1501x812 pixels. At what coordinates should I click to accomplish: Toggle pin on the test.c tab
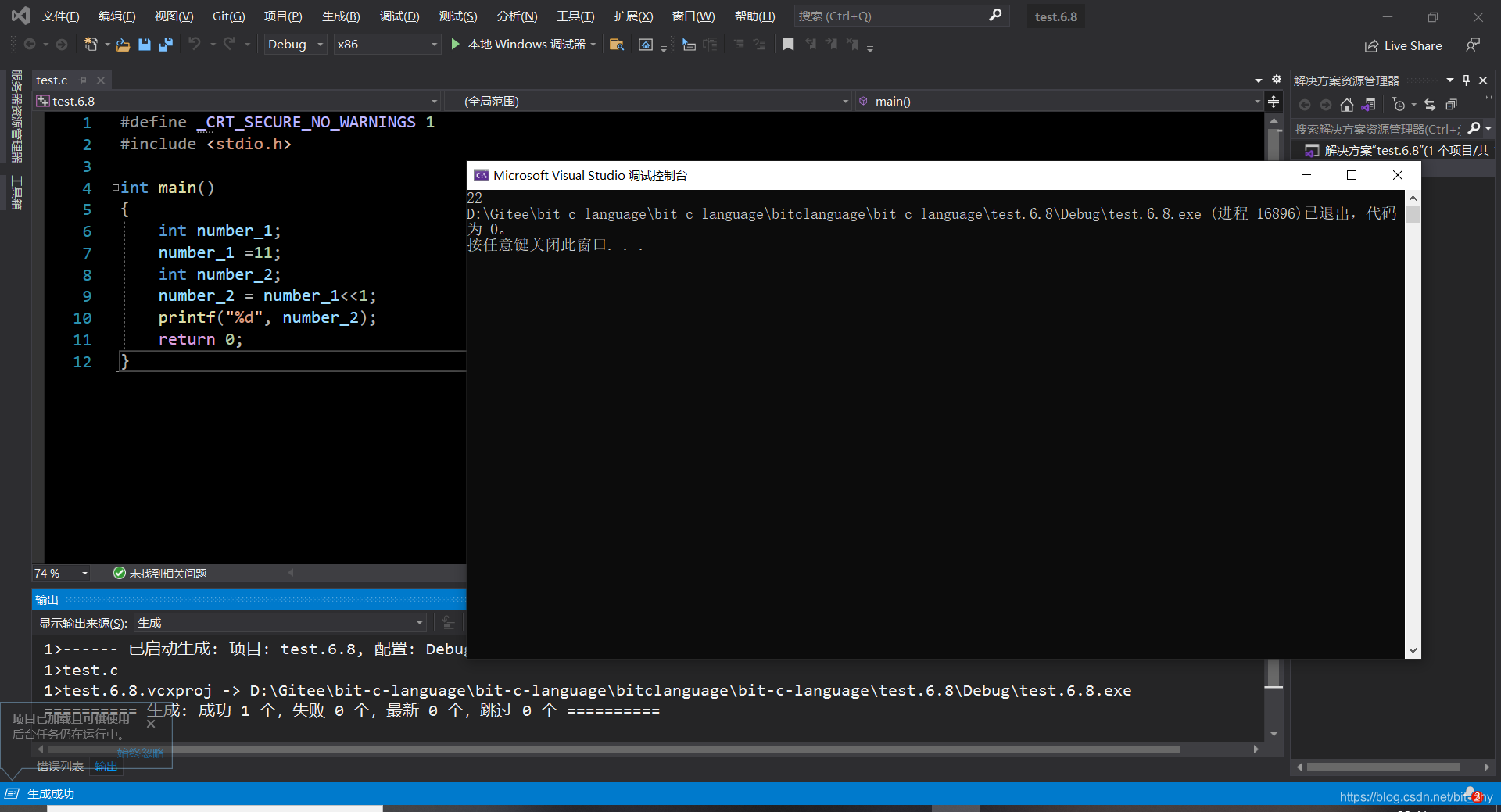click(83, 80)
